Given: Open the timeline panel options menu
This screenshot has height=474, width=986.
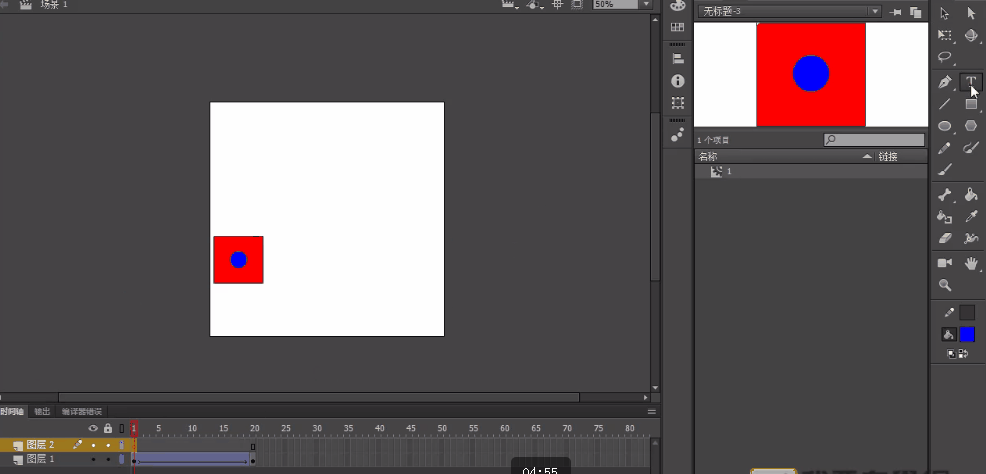Looking at the screenshot, I should pyautogui.click(x=652, y=412).
